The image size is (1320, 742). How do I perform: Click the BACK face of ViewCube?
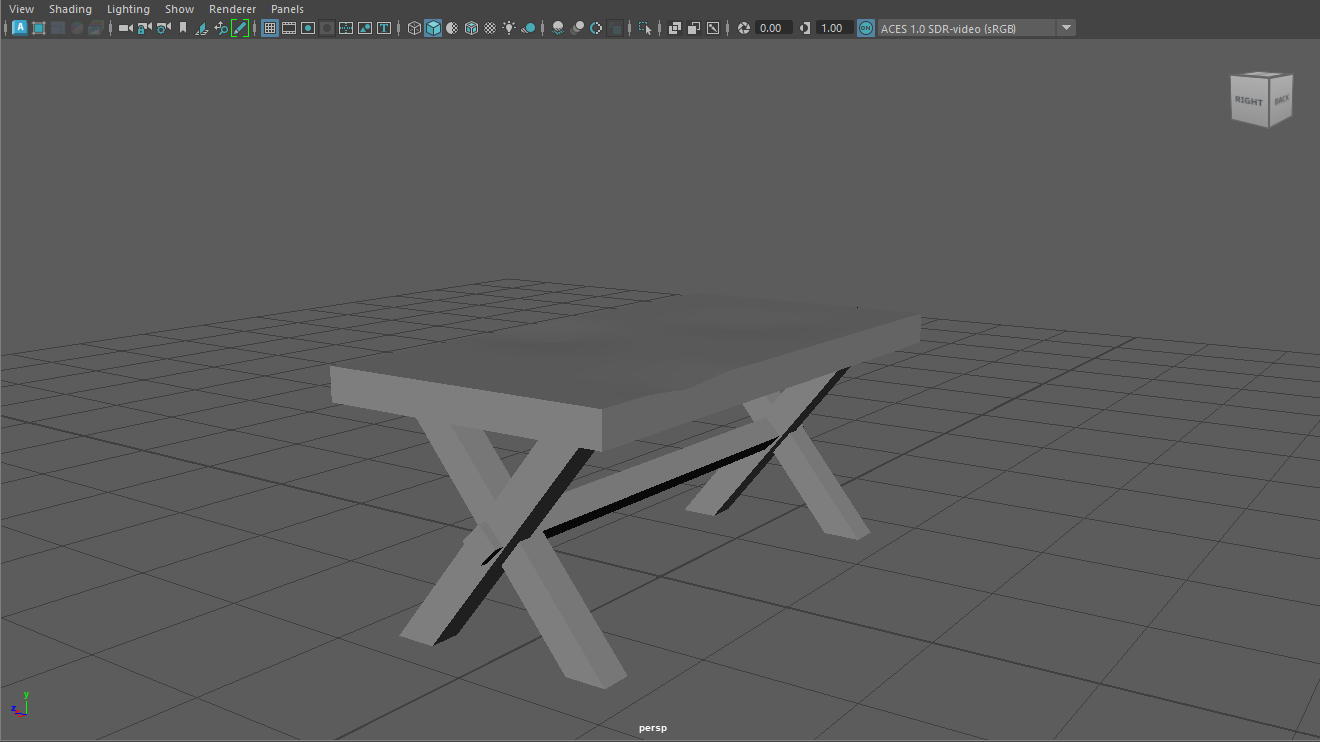pos(1281,99)
